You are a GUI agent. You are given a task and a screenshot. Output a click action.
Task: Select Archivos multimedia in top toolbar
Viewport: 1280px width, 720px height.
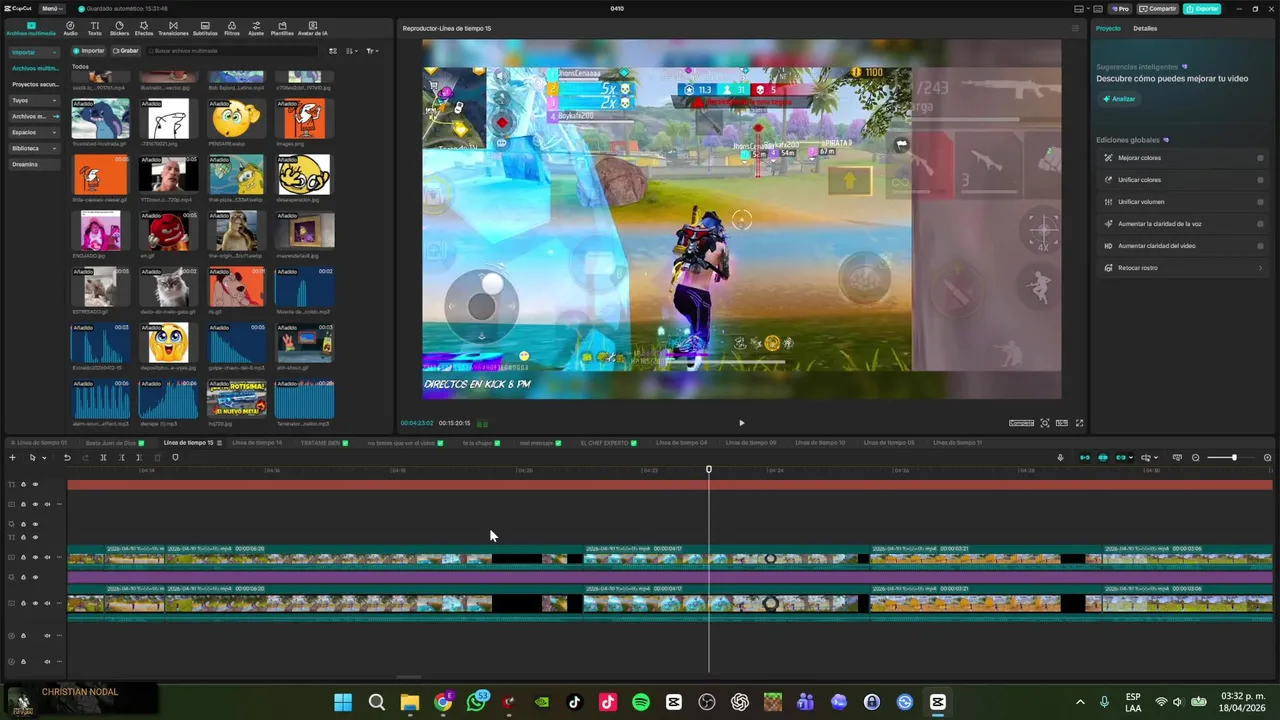point(31,28)
